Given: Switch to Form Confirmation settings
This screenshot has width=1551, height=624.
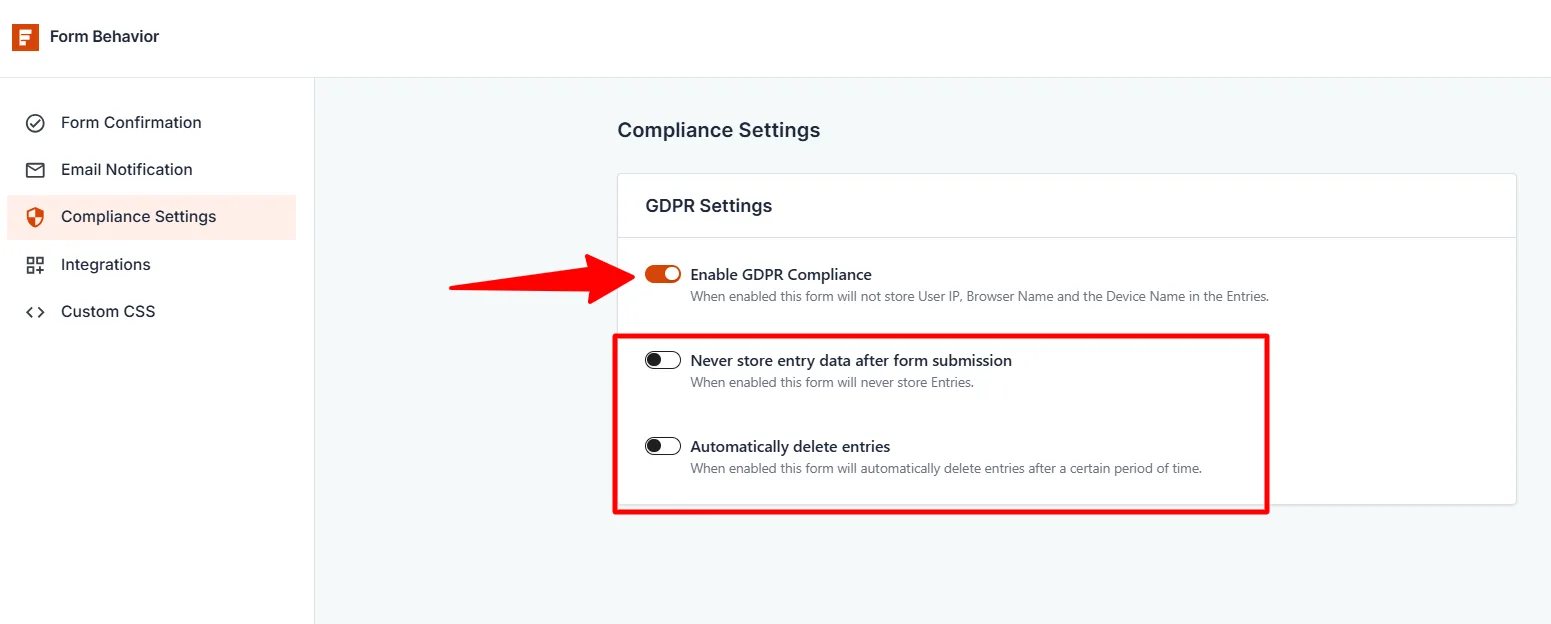Looking at the screenshot, I should tap(130, 122).
